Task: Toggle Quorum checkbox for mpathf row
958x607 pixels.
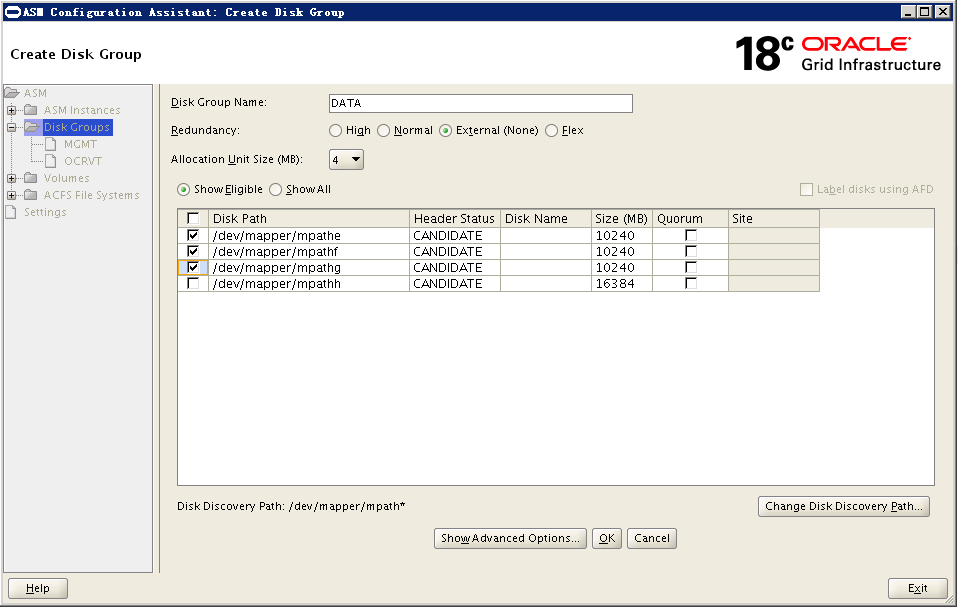Action: tap(691, 251)
